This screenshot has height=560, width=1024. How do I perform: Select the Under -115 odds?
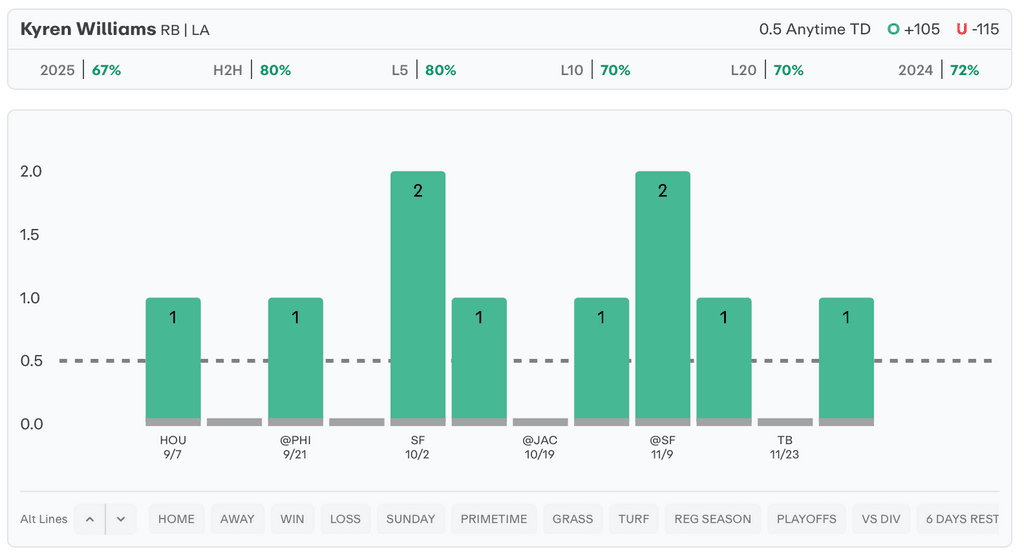(x=977, y=29)
